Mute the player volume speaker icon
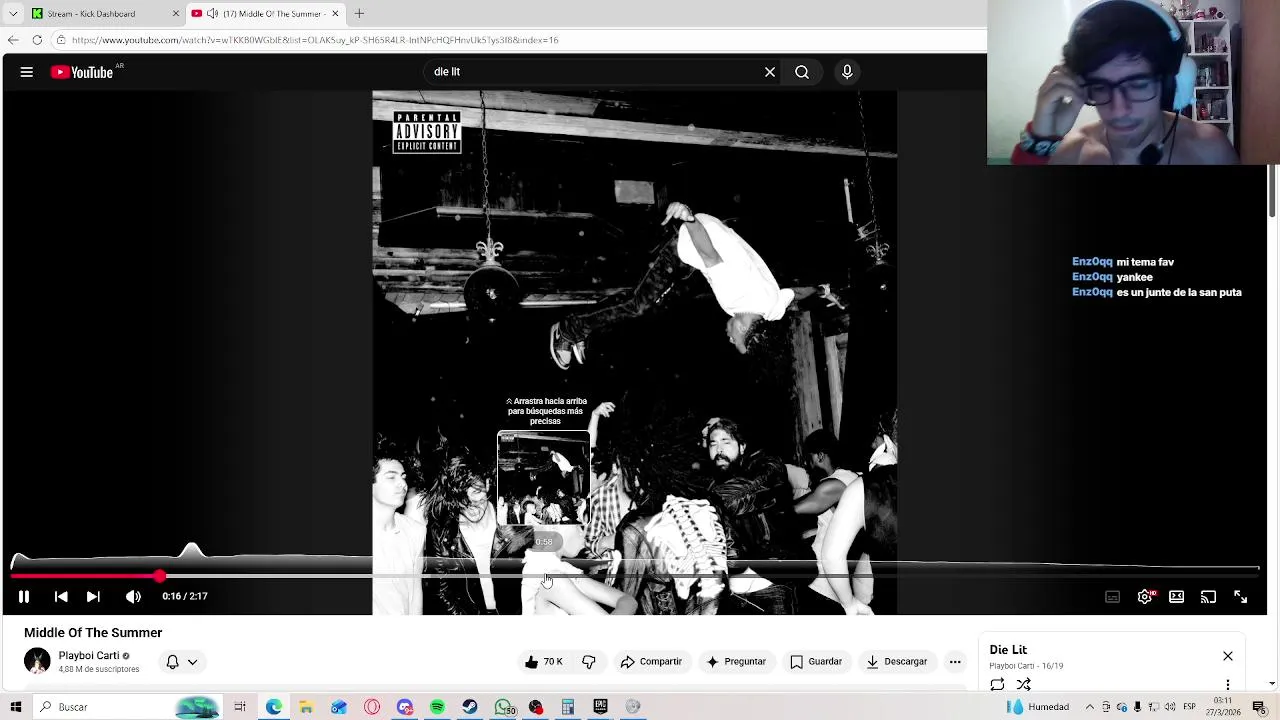The width and height of the screenshot is (1280, 720). tap(133, 597)
